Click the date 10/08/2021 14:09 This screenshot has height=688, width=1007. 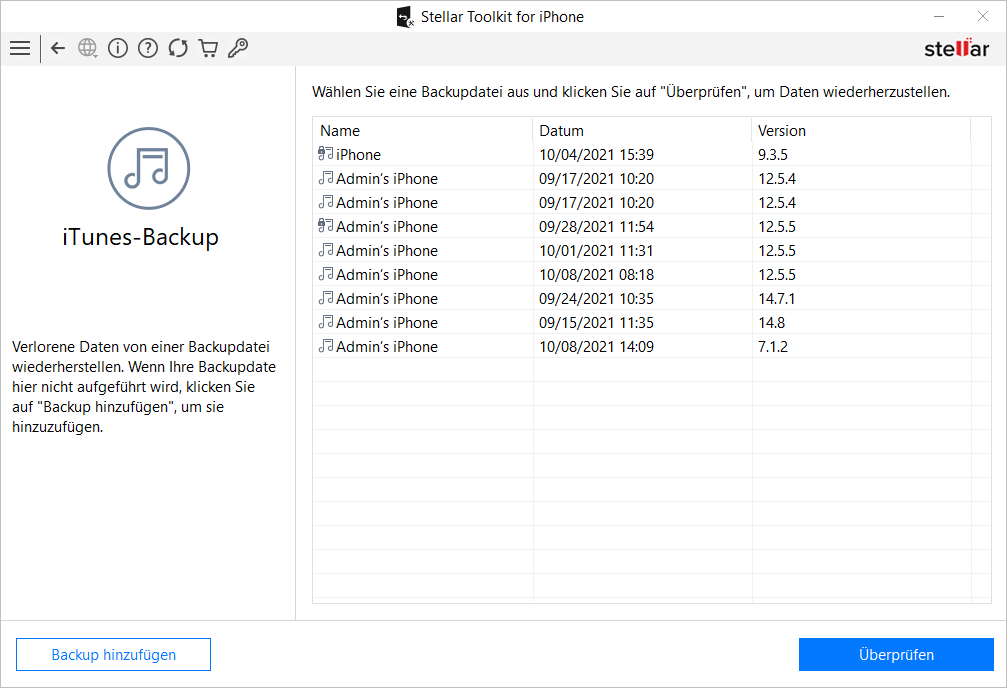click(597, 347)
